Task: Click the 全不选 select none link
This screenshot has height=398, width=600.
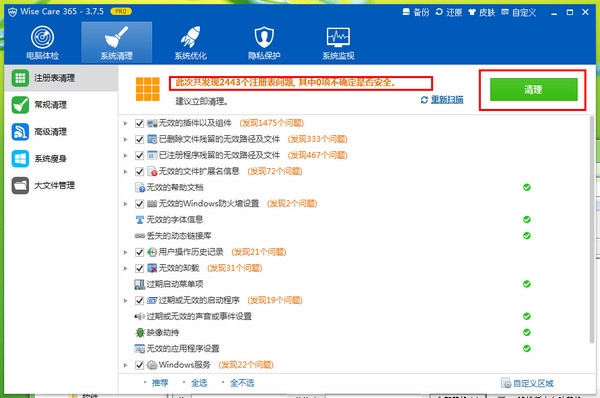Action: [242, 383]
